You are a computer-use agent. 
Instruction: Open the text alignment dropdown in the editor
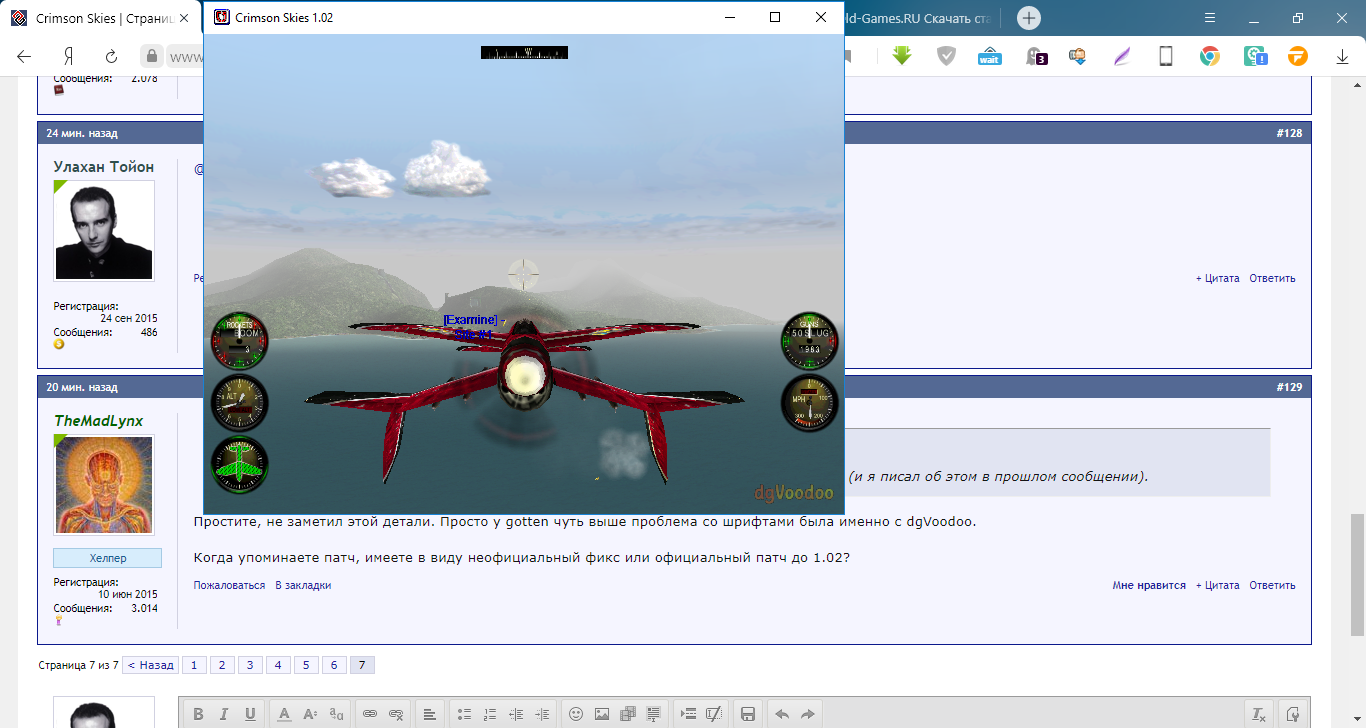[x=429, y=714]
